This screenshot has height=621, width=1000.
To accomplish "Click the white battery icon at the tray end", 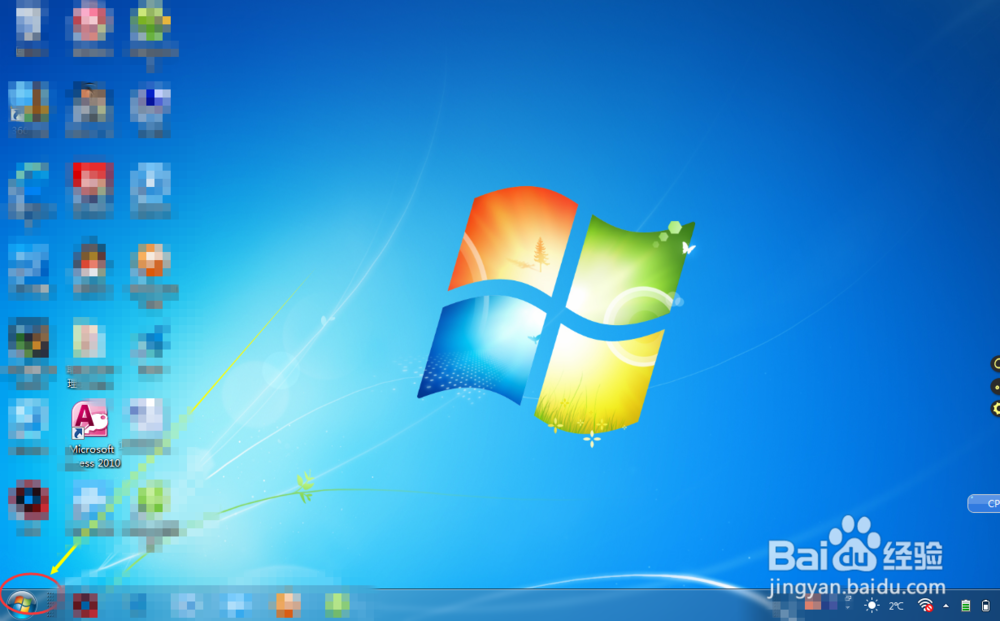I will click(986, 606).
